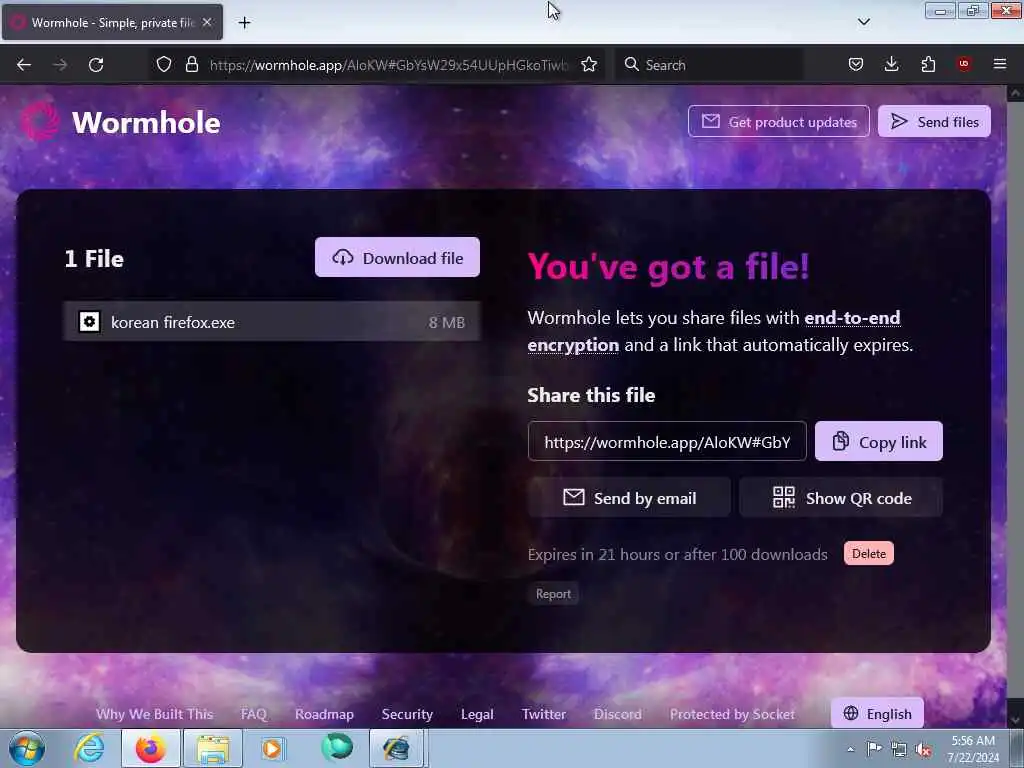Go back with the browser back arrow

point(24,65)
